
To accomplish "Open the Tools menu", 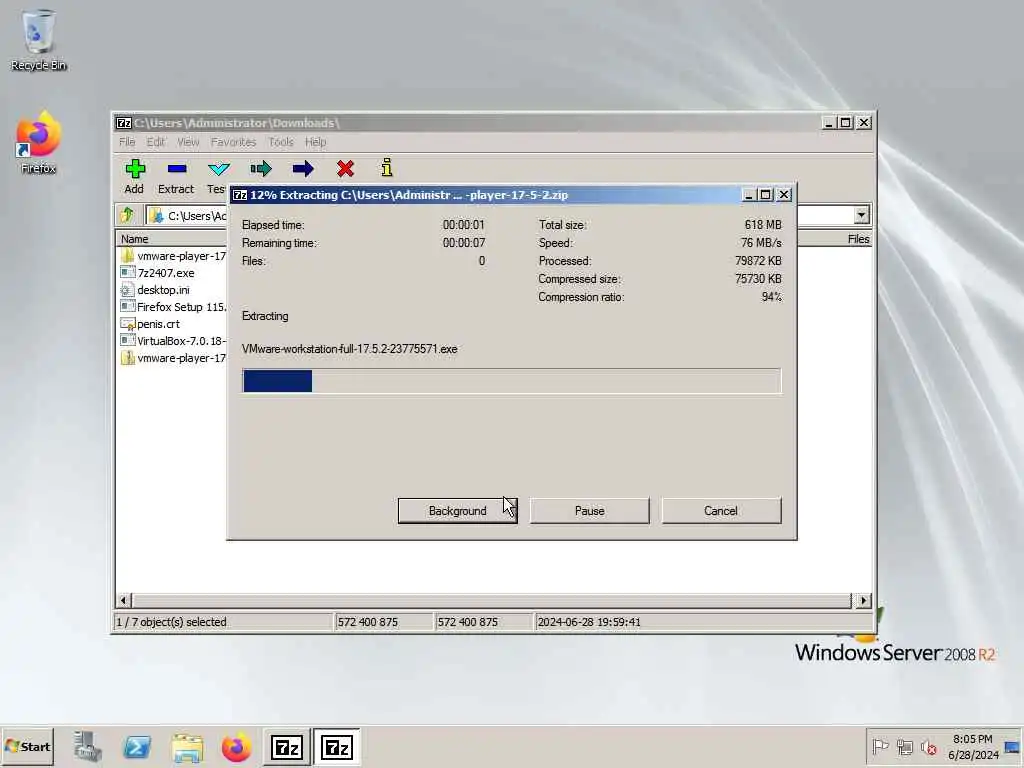I will point(281,142).
